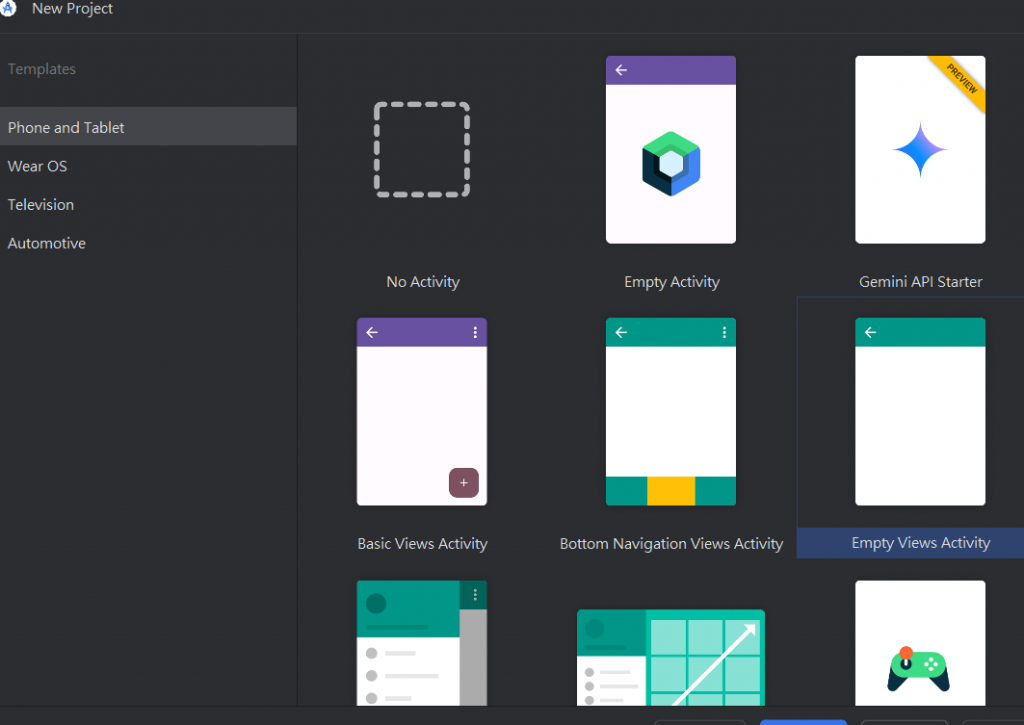Choose the responsive grid template thumbnail
Viewport: 1024px width, 725px height.
pyautogui.click(x=671, y=657)
